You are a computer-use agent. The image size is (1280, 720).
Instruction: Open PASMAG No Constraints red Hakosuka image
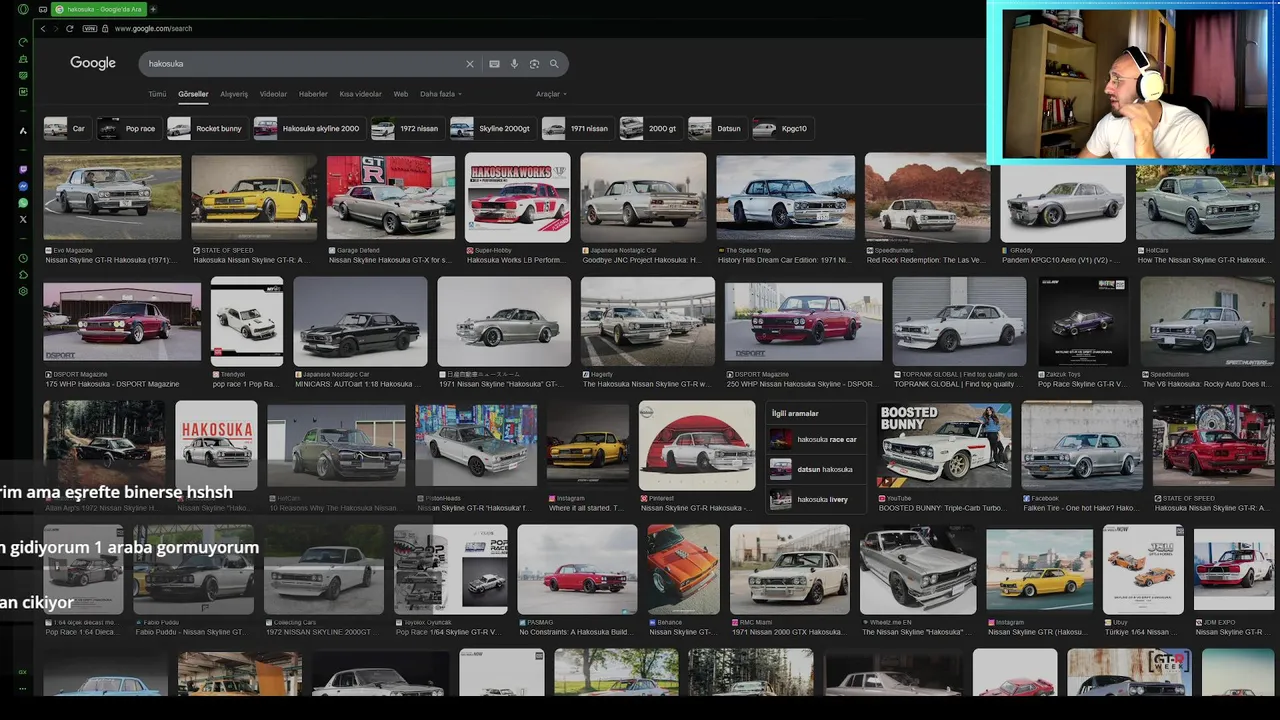[x=577, y=569]
